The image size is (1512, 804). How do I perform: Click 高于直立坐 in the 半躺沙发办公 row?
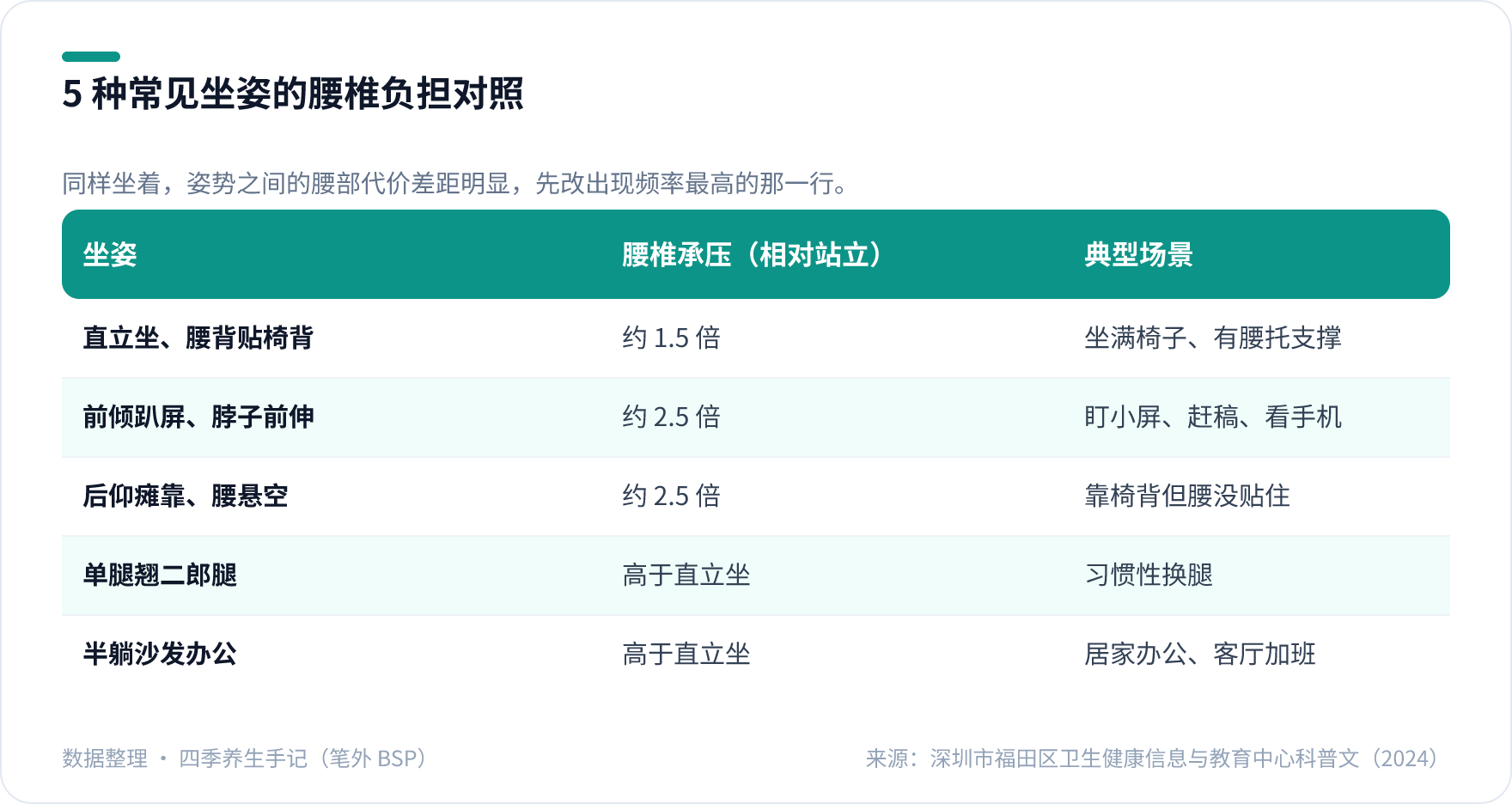(686, 654)
